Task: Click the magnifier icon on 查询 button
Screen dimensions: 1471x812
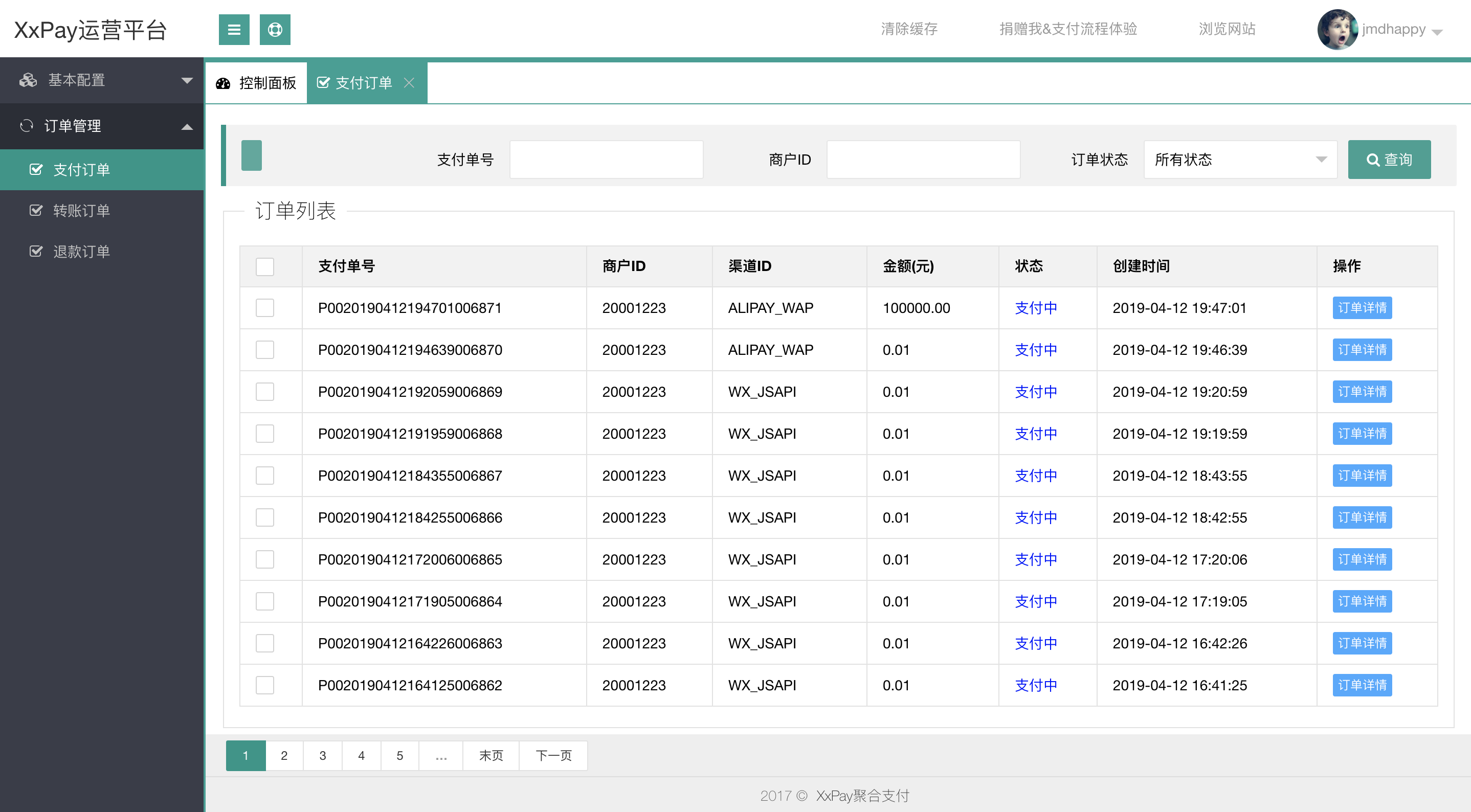Action: click(x=1373, y=161)
